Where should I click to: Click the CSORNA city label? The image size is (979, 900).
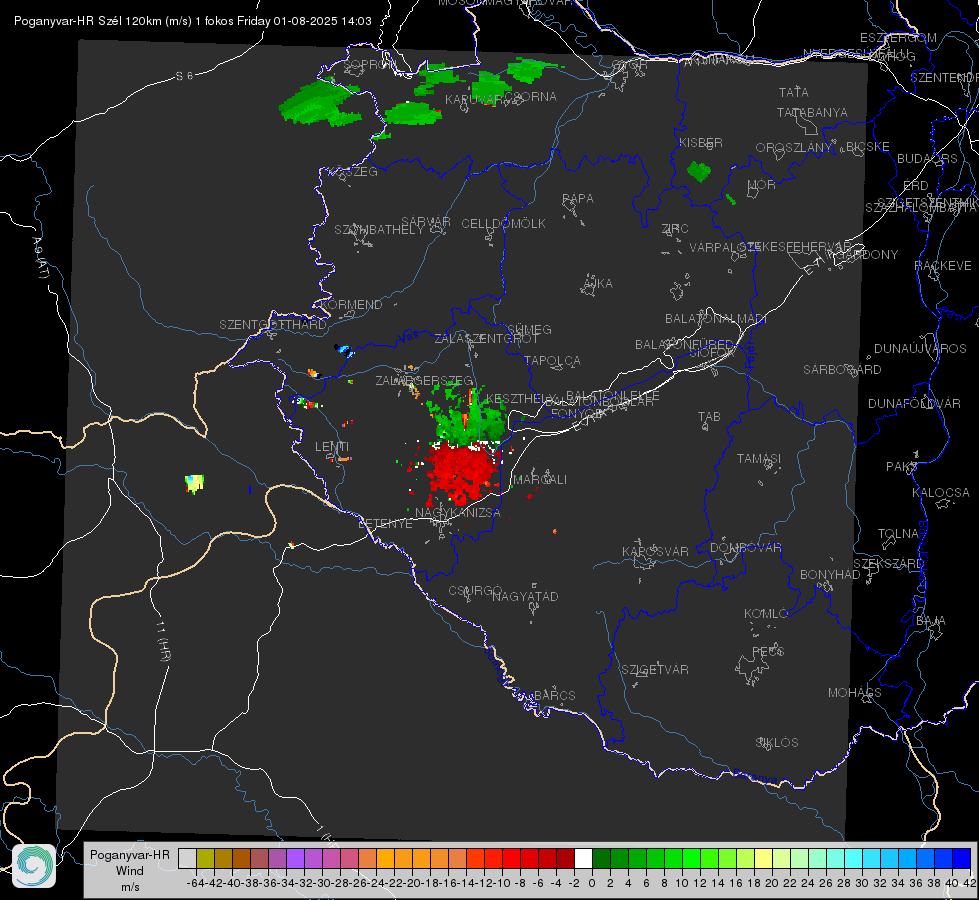(531, 96)
